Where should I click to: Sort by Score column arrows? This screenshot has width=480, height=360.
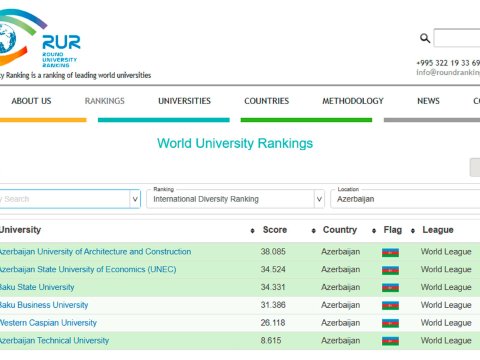coord(313,230)
